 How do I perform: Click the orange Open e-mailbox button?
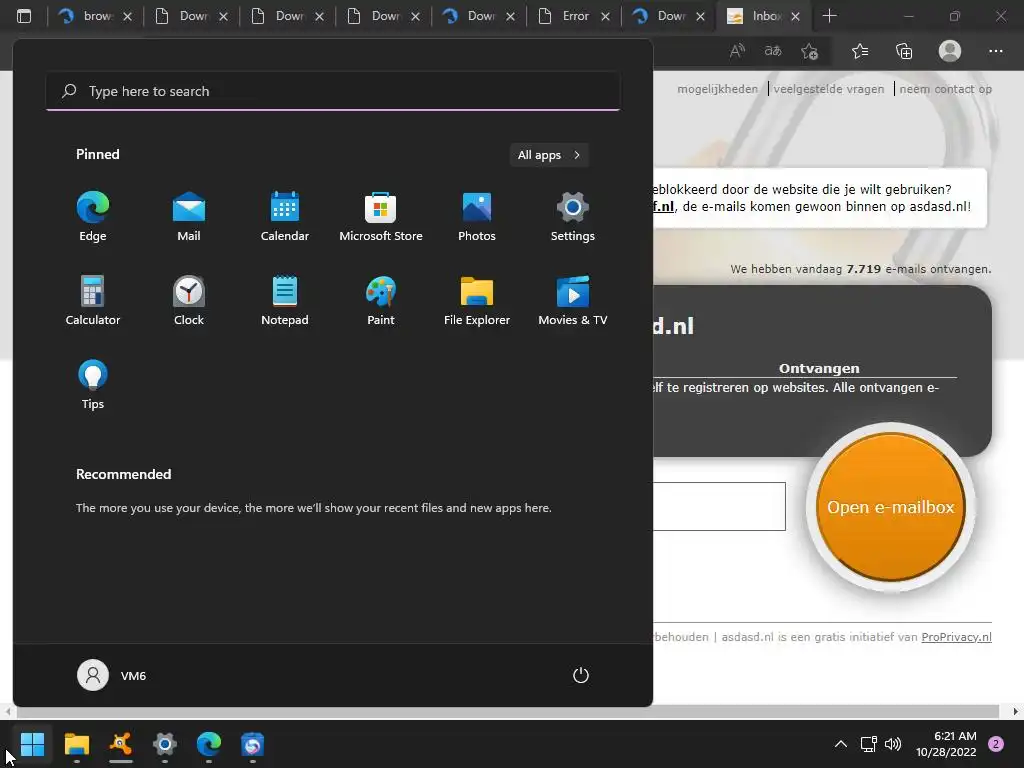891,507
